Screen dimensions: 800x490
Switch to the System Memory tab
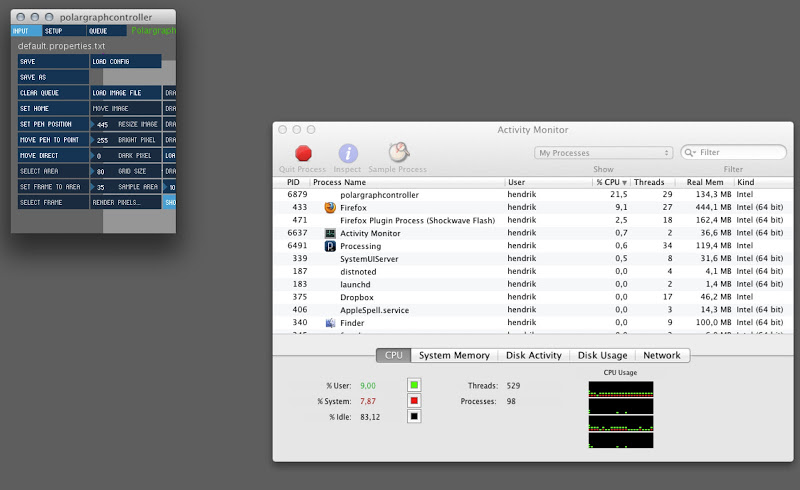(x=454, y=355)
